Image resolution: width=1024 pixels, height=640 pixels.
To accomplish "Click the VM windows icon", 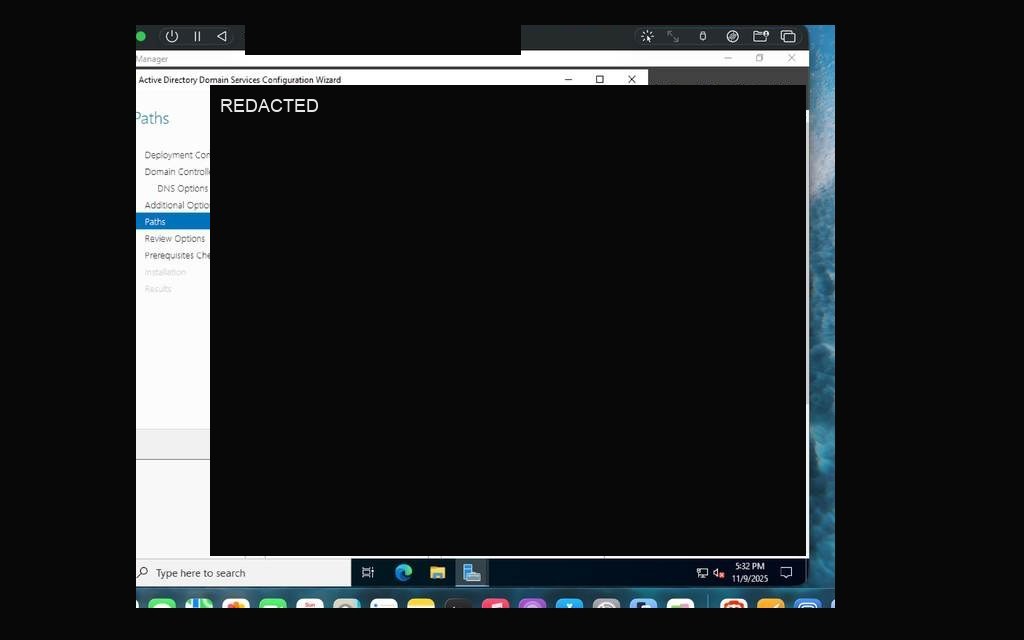I will [788, 37].
